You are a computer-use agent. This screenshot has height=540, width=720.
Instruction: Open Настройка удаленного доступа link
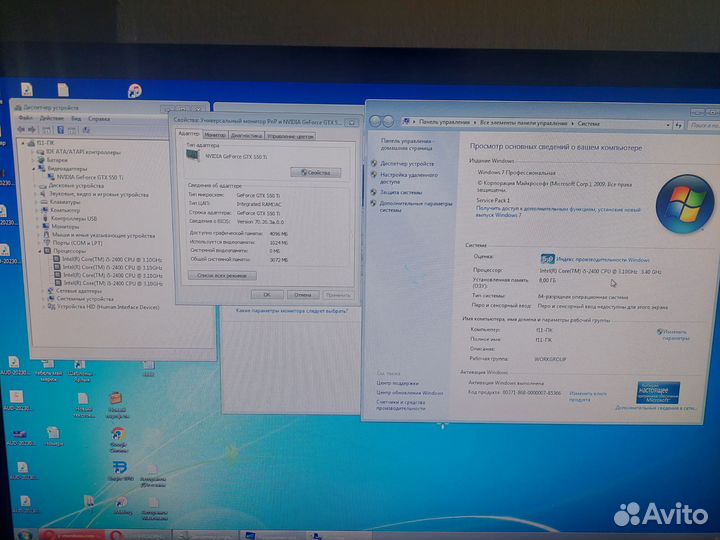coord(409,178)
